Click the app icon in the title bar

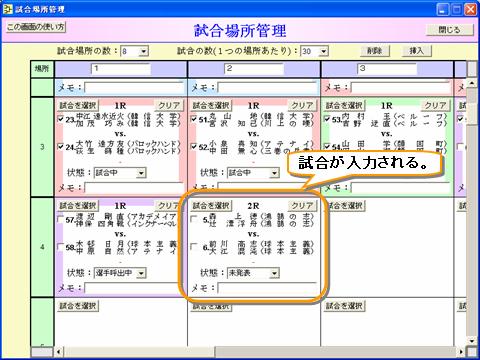pyautogui.click(x=7, y=9)
